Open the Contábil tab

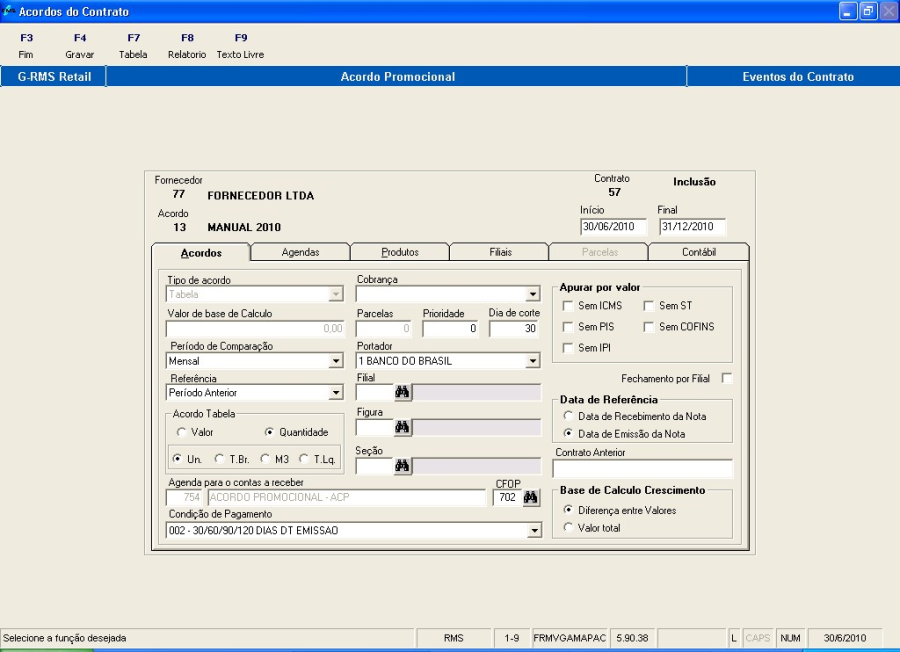pos(698,253)
